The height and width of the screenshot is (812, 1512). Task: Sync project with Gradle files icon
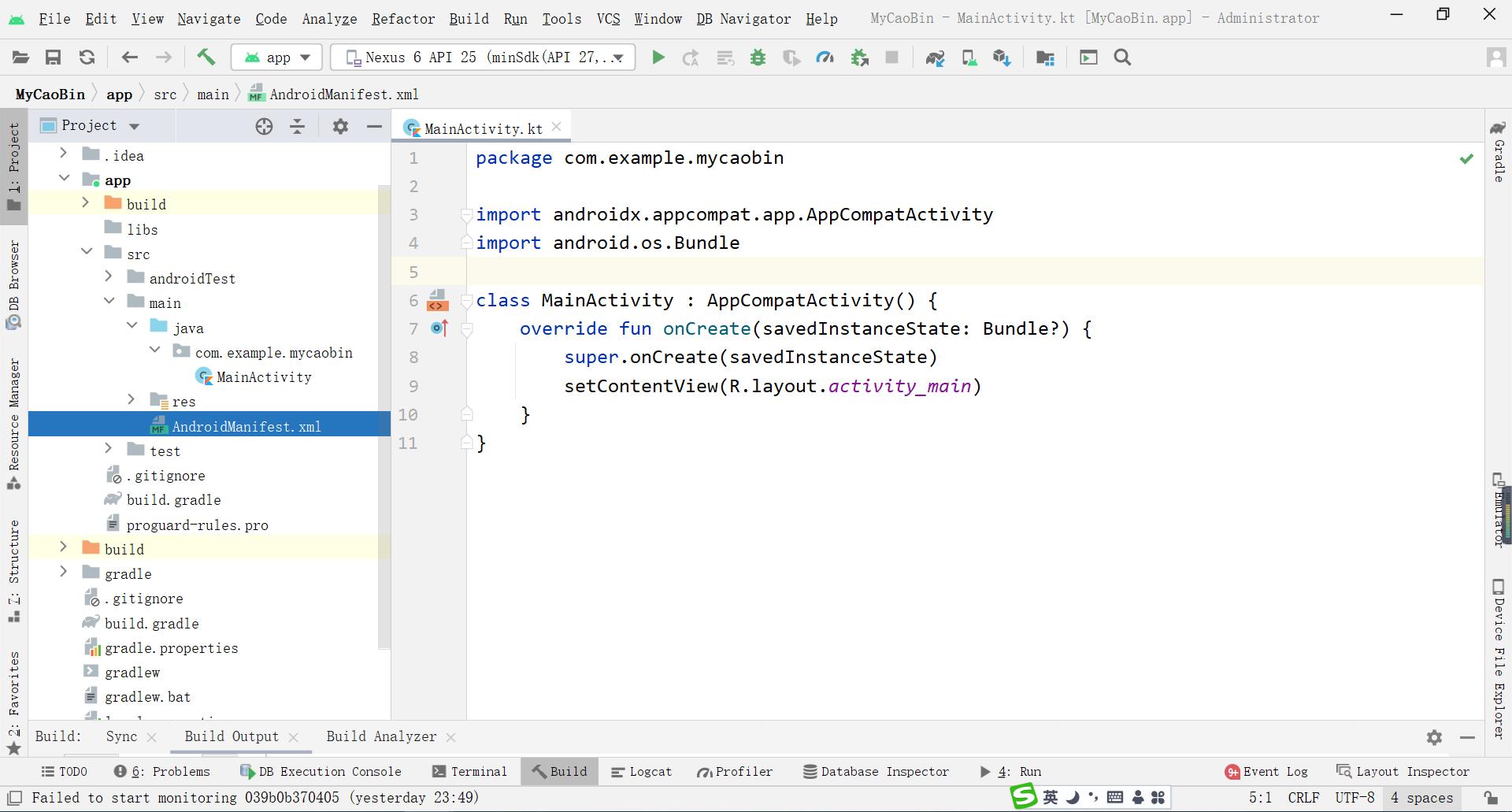[935, 57]
